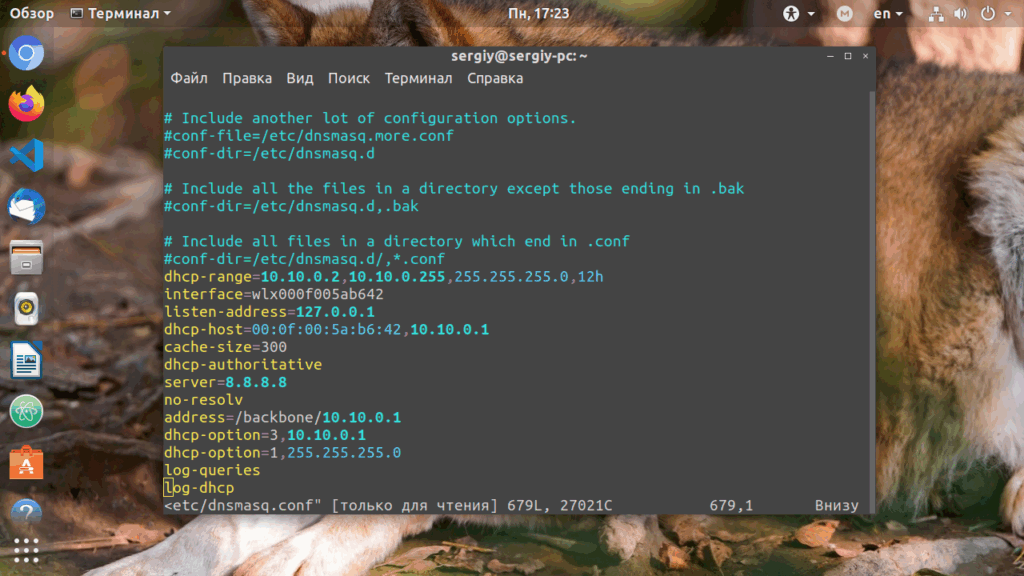Open the clock showing Пн, 17:23
Image resolution: width=1024 pixels, height=576 pixels.
(538, 13)
